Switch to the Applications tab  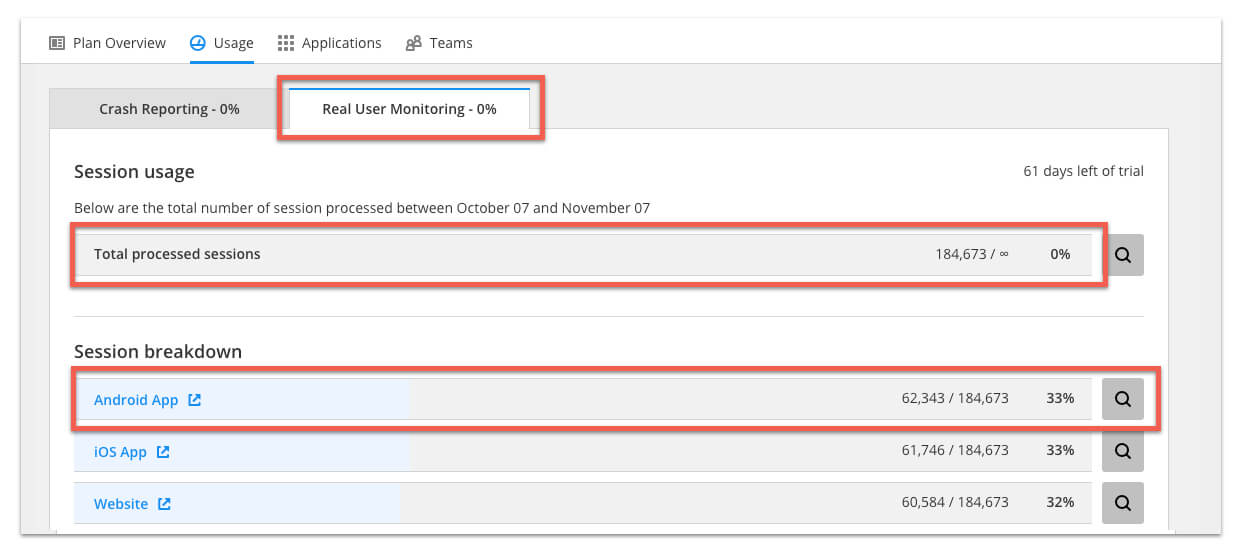pos(329,43)
